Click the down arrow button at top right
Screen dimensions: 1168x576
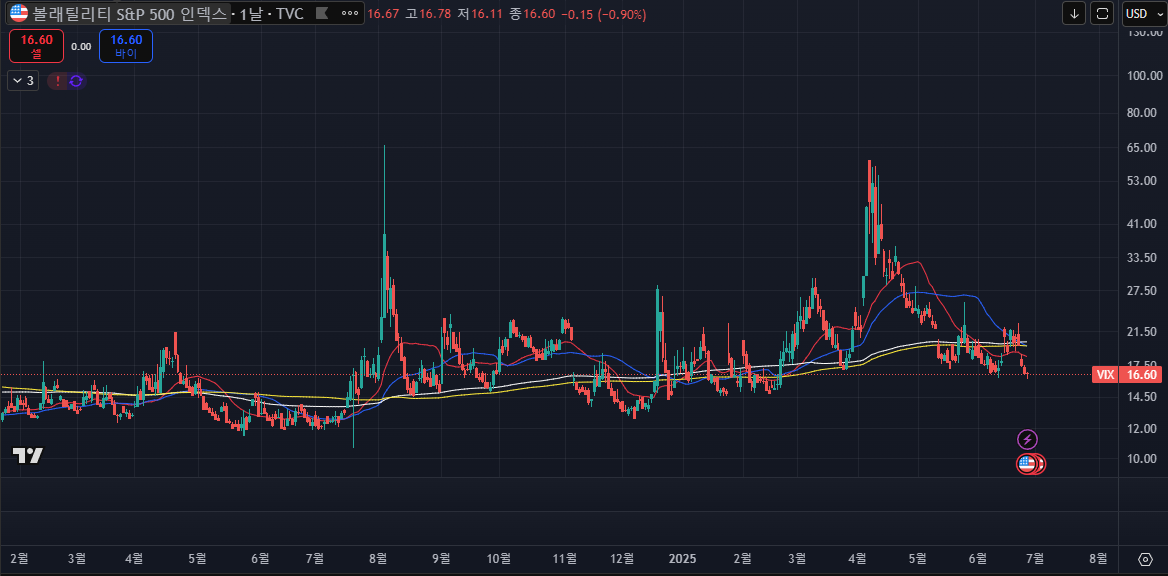coord(1075,14)
